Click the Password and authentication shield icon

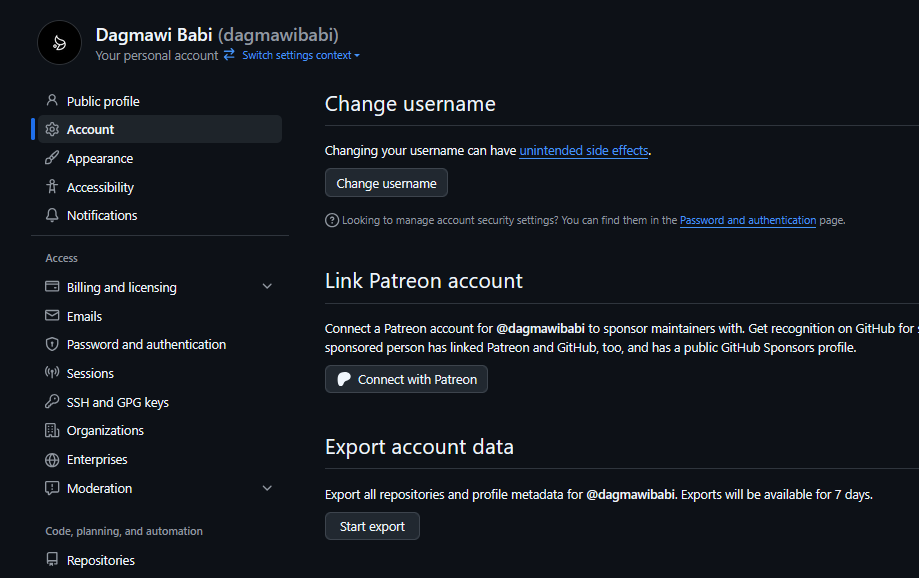(x=52, y=344)
